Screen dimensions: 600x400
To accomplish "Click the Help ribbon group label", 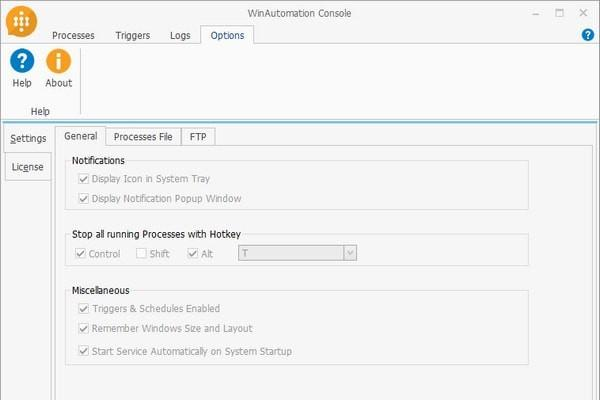I will pos(40,111).
